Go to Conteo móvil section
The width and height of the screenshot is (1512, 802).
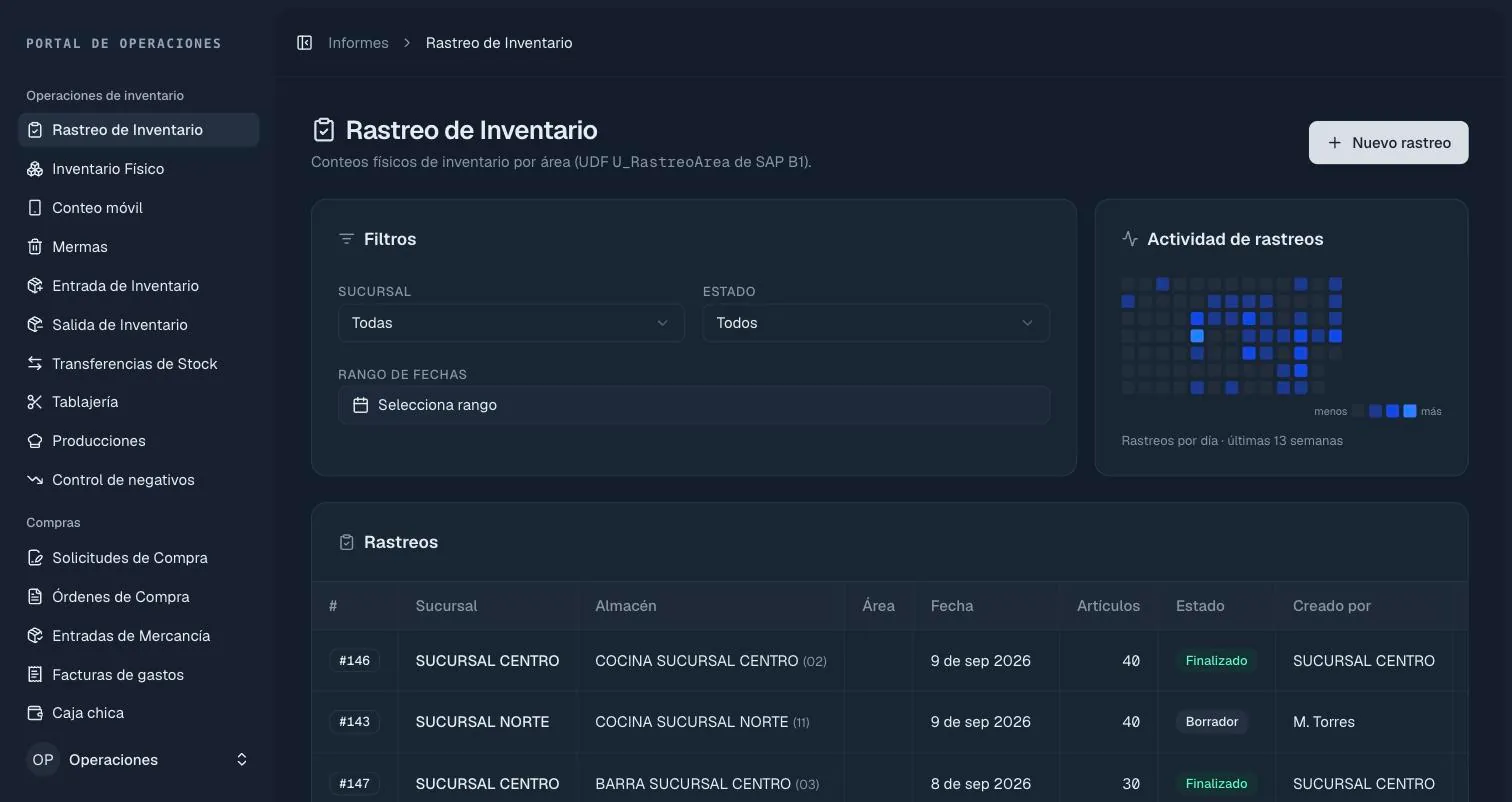click(x=139, y=208)
